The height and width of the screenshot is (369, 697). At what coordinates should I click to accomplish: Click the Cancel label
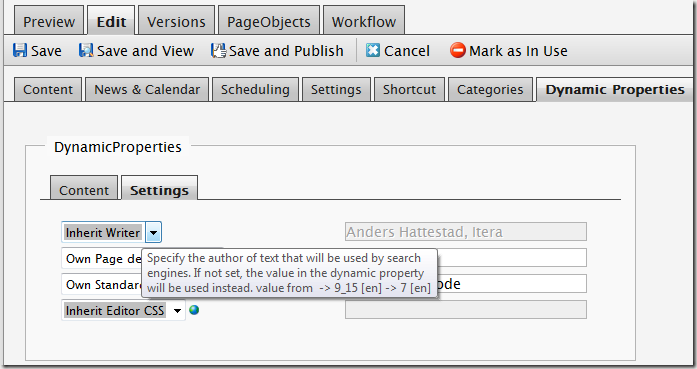click(407, 51)
